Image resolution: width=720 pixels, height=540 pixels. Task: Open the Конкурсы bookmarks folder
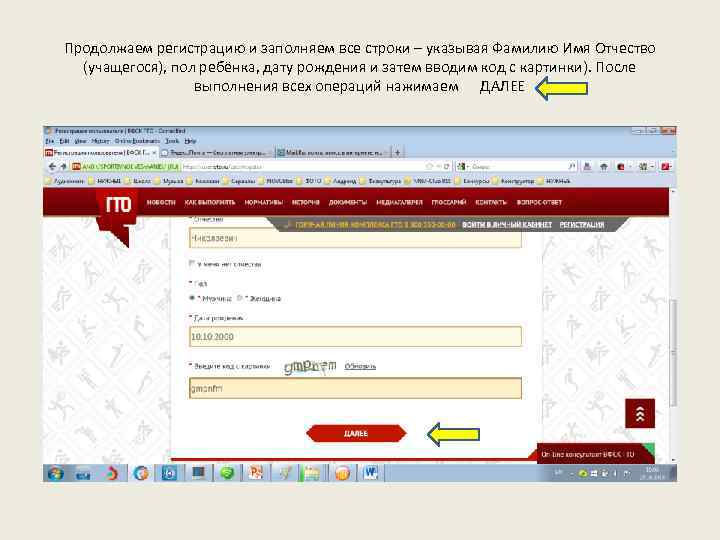click(x=472, y=181)
